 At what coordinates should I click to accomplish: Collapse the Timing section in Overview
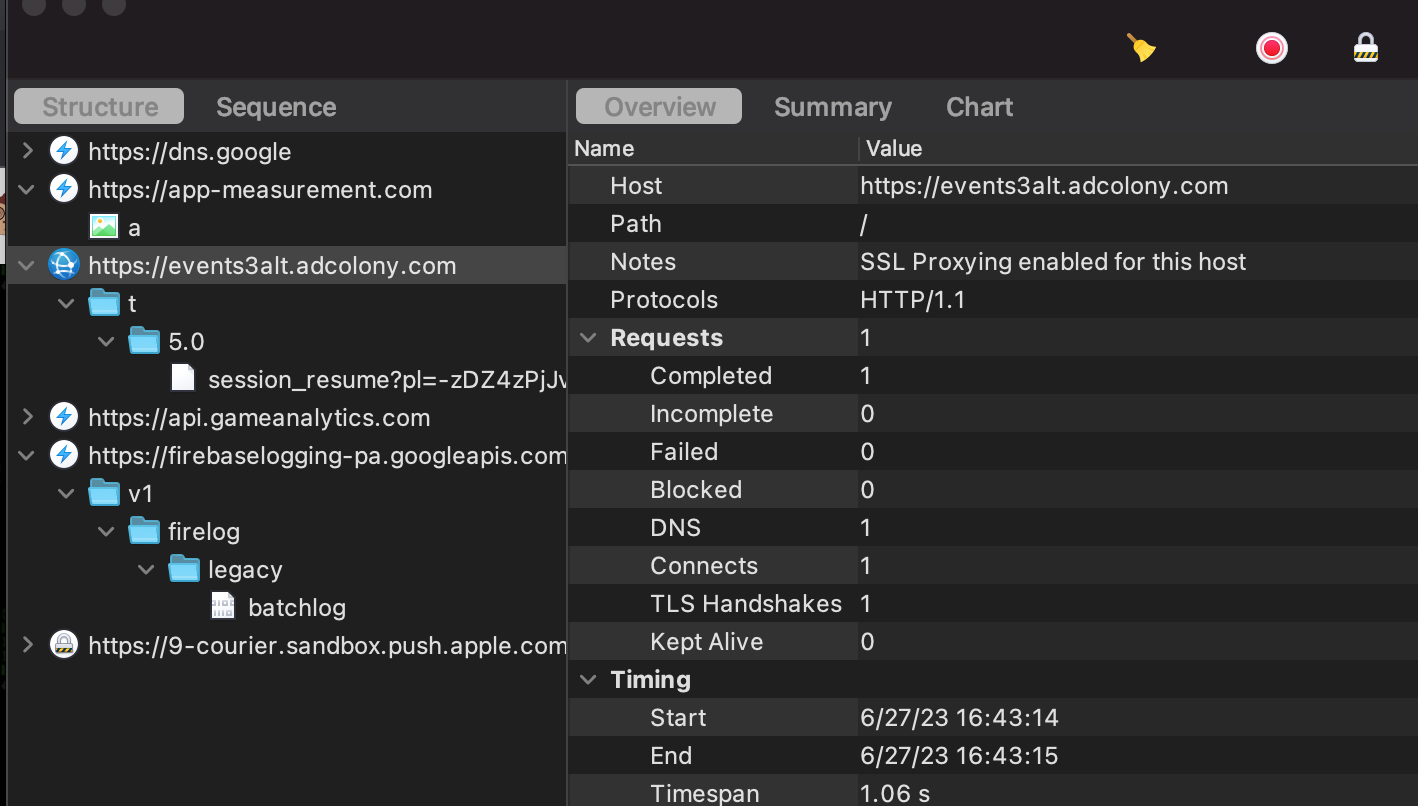click(588, 680)
